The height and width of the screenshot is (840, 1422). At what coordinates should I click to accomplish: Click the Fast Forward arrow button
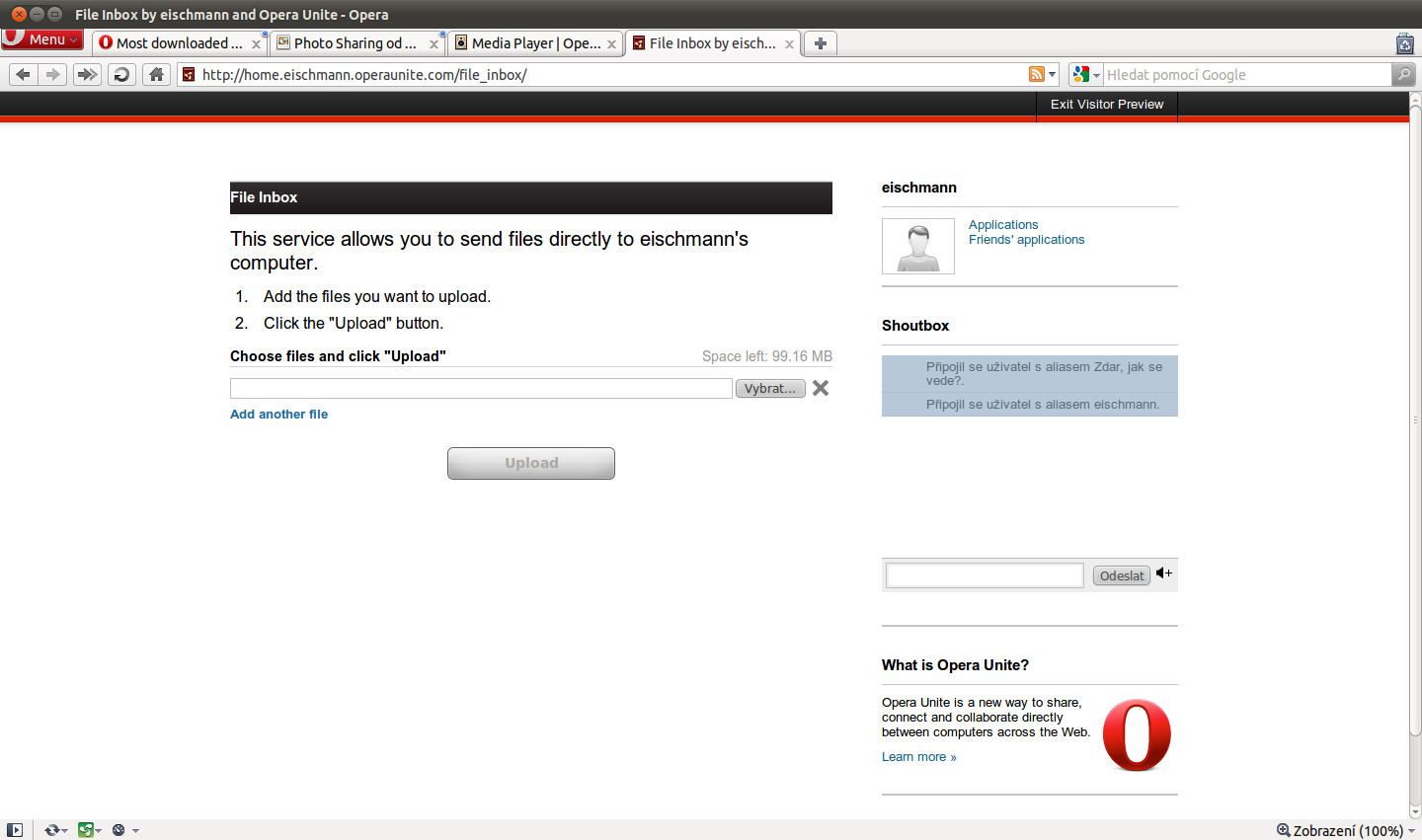tap(87, 74)
